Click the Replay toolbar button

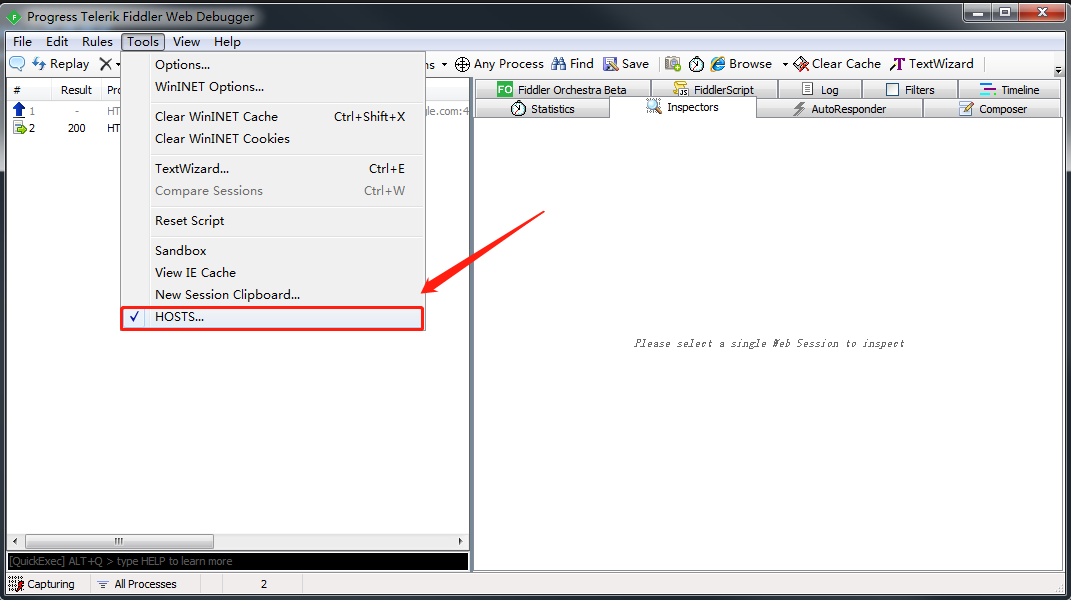[x=61, y=64]
